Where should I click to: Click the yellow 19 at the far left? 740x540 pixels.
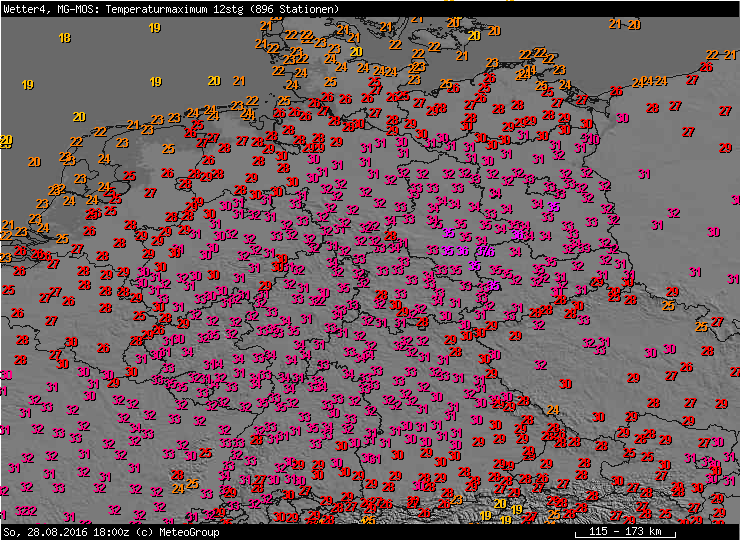point(27,85)
